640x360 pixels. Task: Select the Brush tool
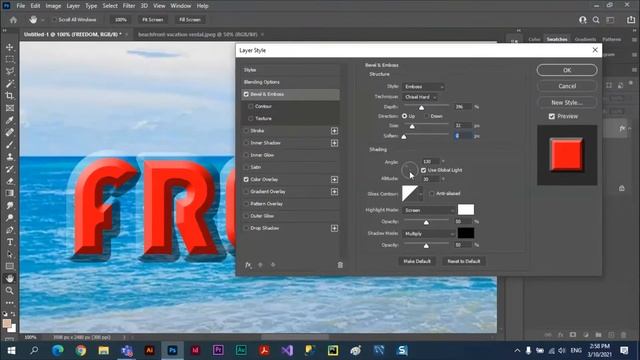[9, 144]
